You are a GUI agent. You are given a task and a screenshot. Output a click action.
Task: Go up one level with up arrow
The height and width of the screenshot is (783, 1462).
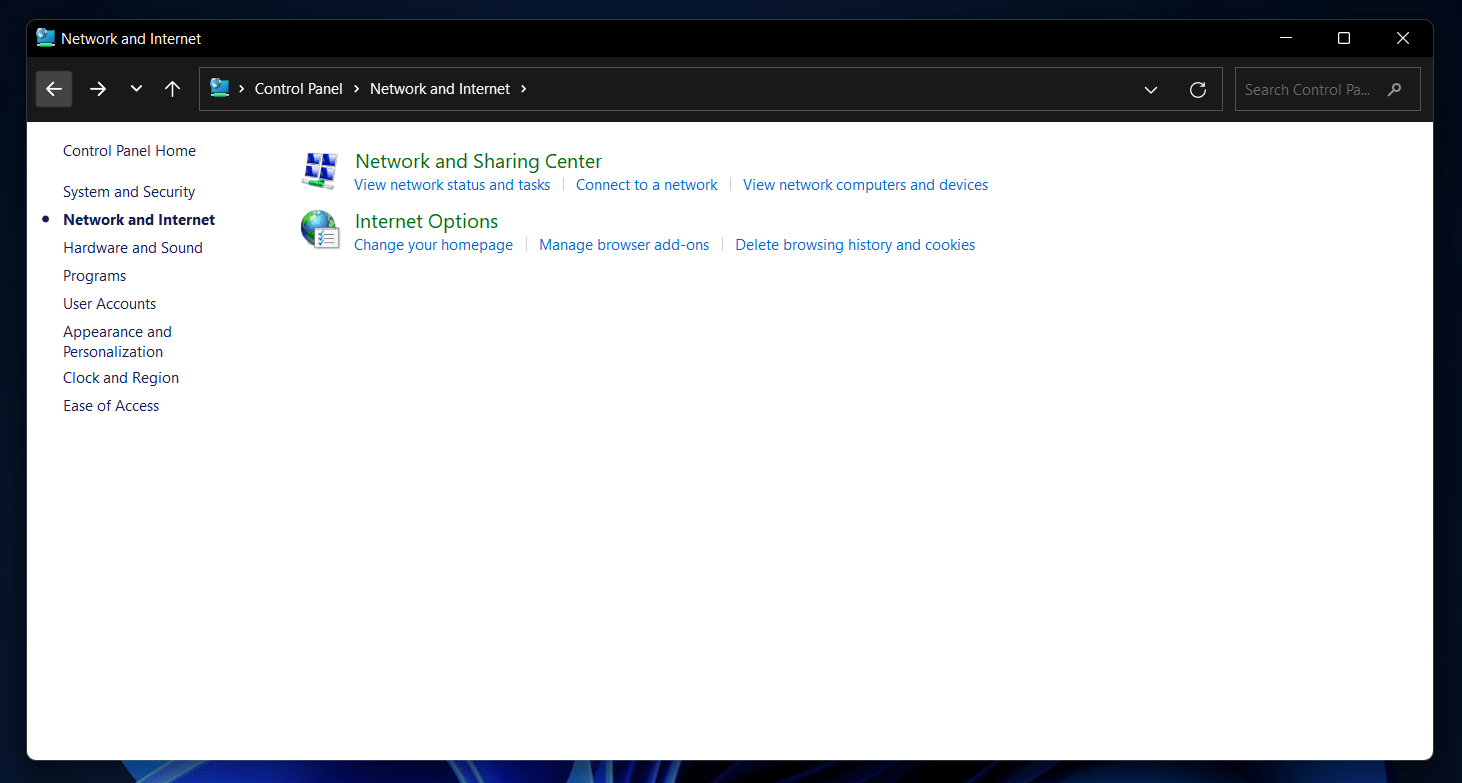click(172, 89)
